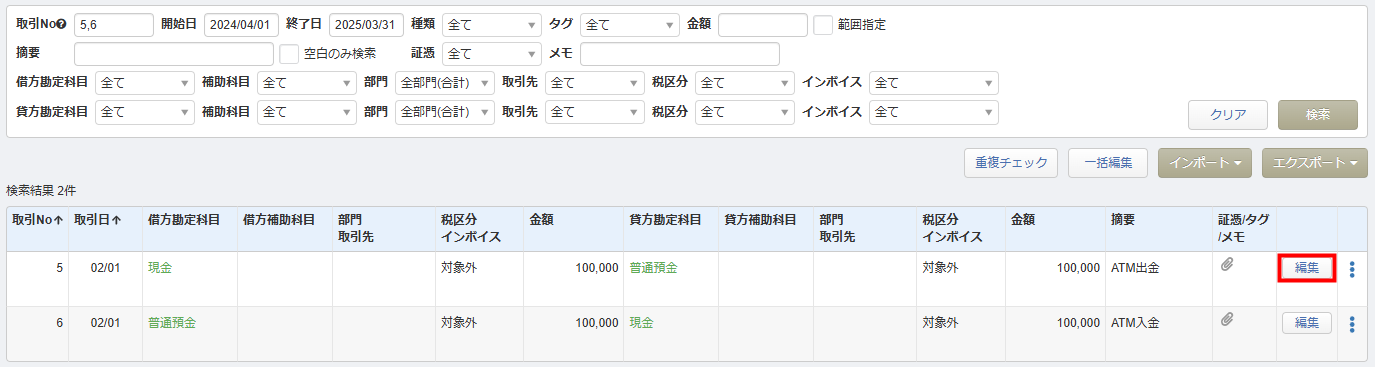
Task: Click the 一括編集 button
Action: click(1107, 162)
